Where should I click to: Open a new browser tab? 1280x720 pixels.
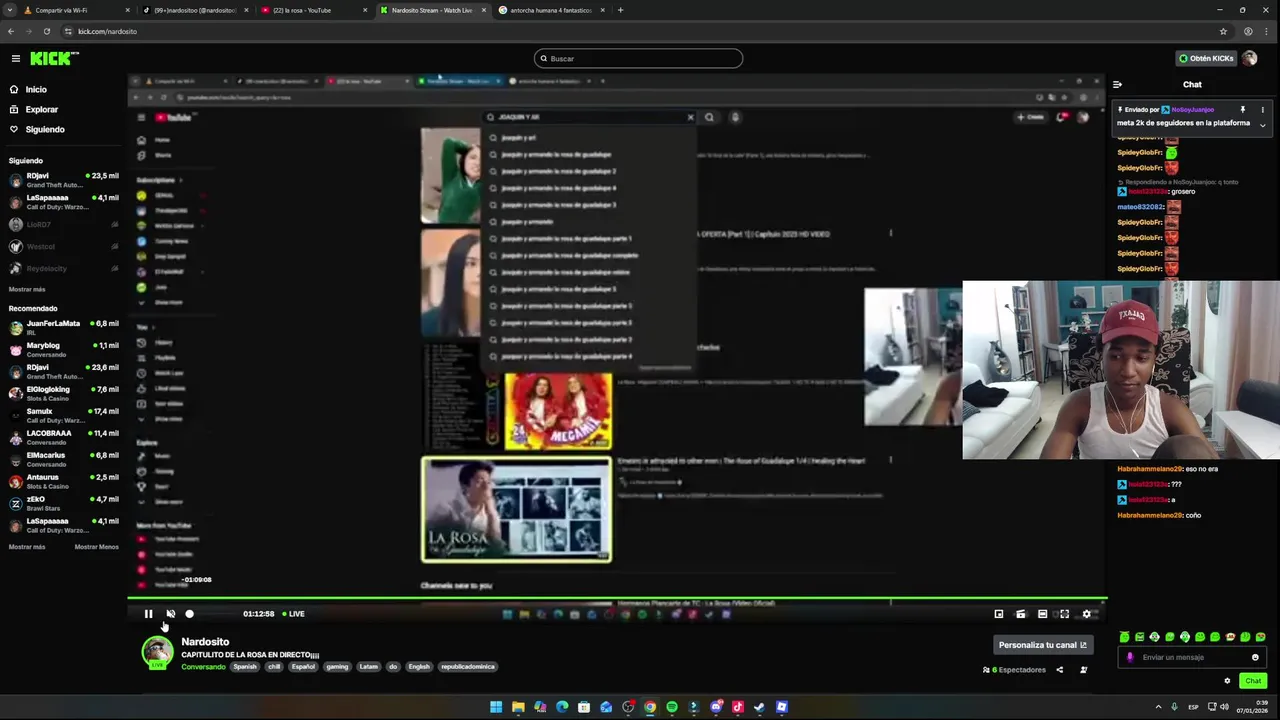(620, 10)
